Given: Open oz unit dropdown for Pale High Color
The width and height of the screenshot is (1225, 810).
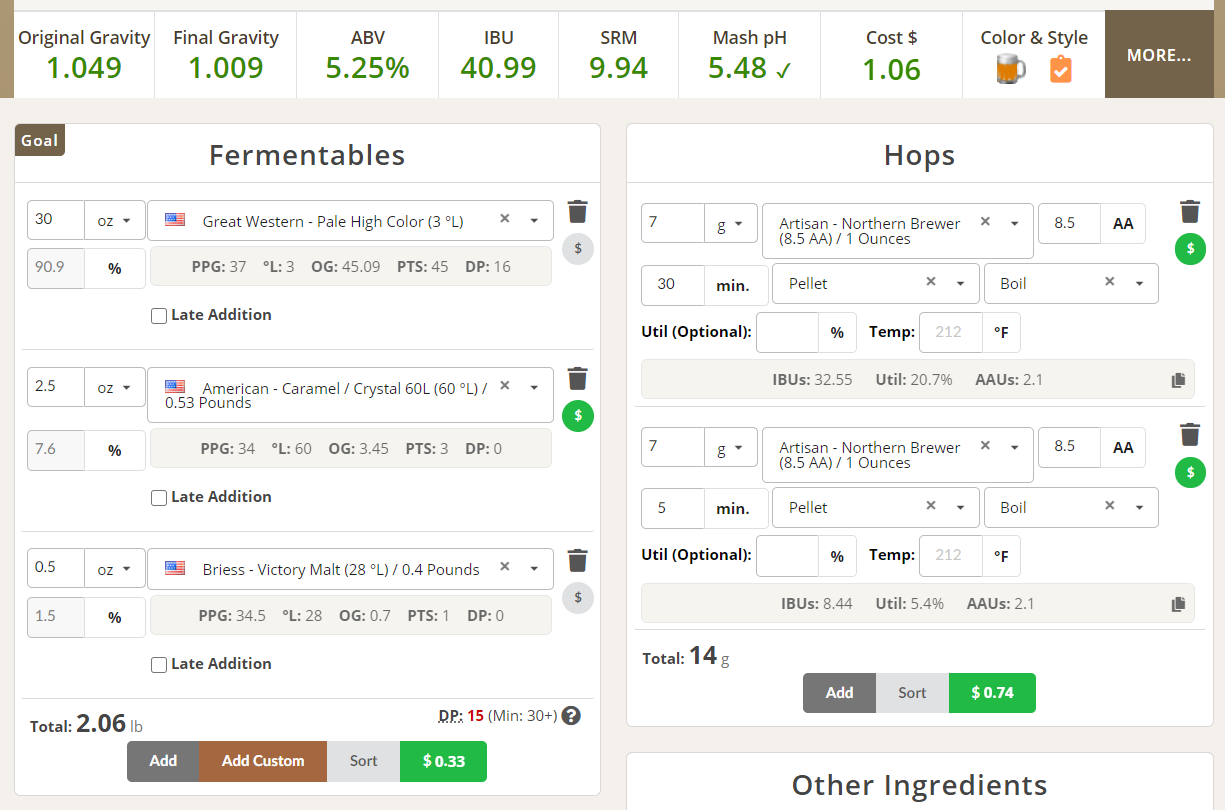Looking at the screenshot, I should pyautogui.click(x=115, y=221).
